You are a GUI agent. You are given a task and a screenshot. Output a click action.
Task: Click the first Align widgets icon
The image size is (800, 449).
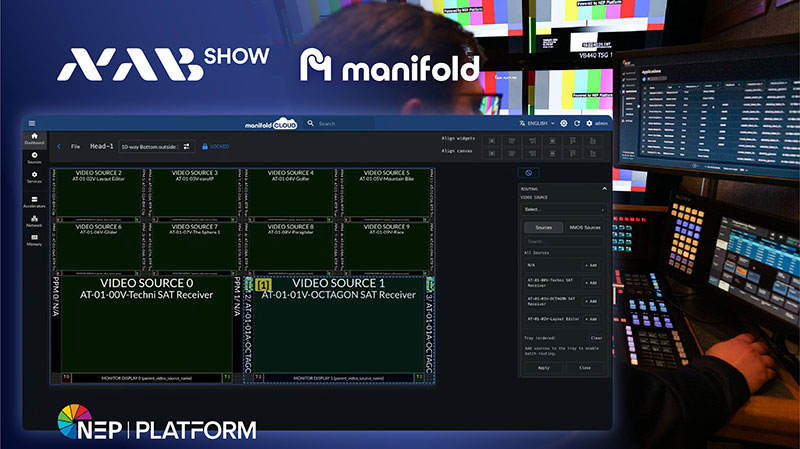pos(492,141)
